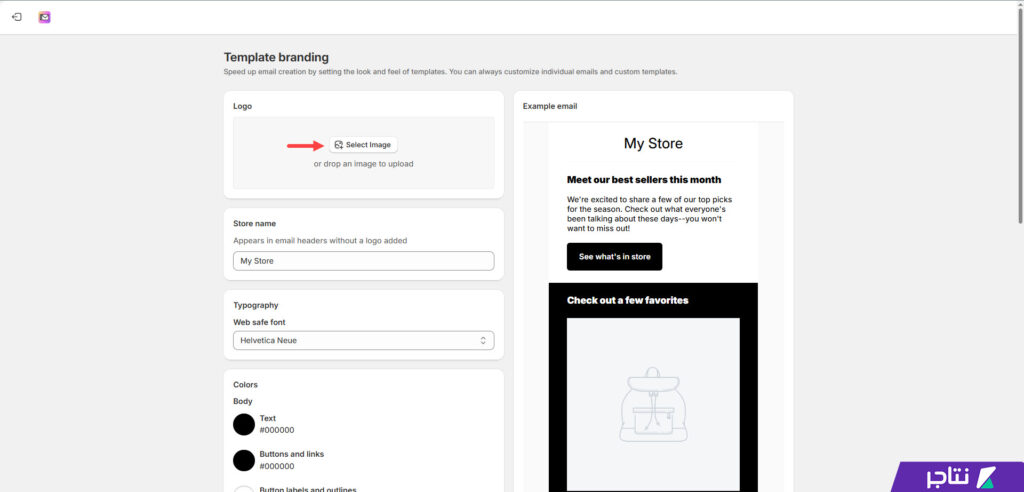The image size is (1024, 492).
Task: Click the logo image drop zone text
Action: (363, 164)
